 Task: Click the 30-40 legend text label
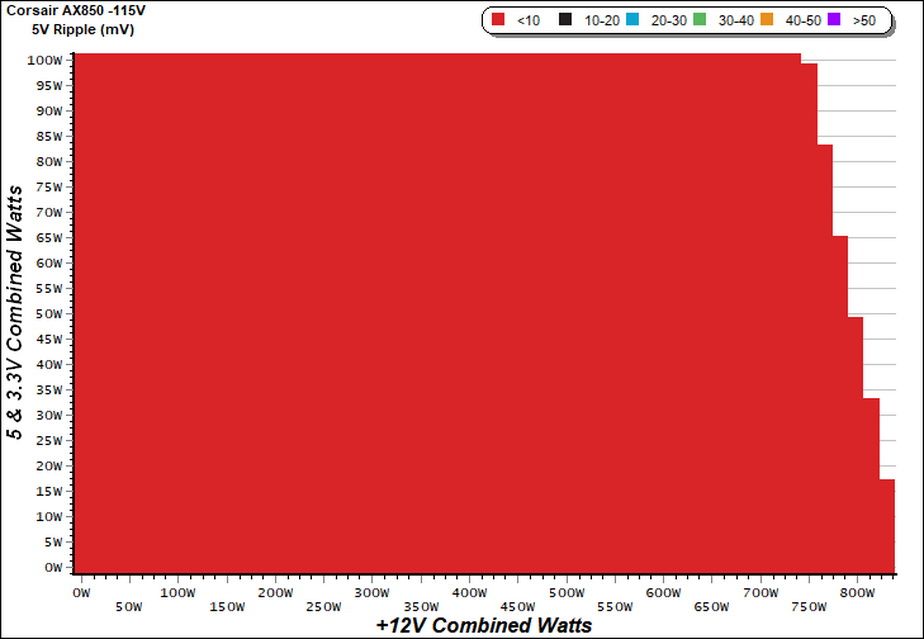(736, 21)
